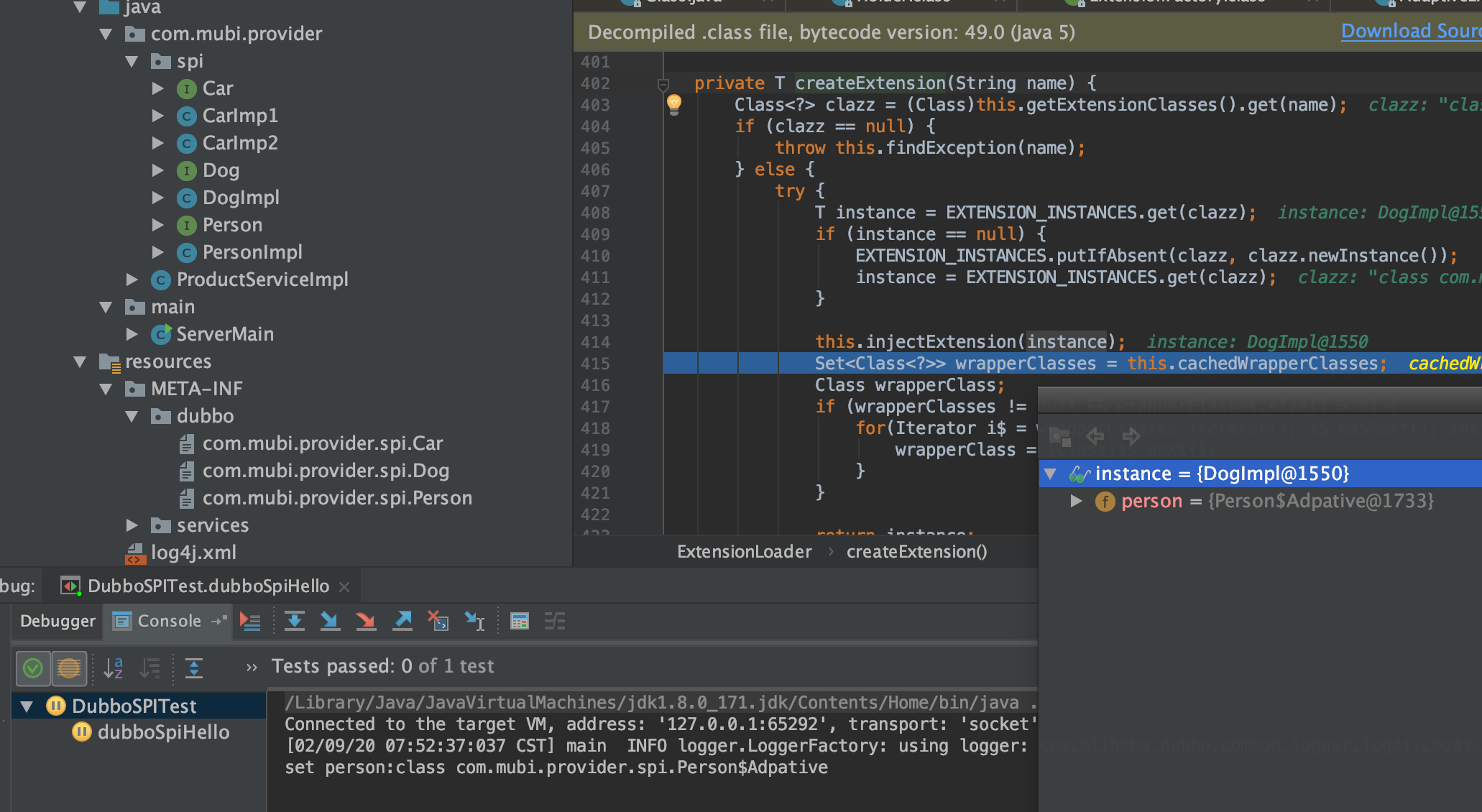Image resolution: width=1482 pixels, height=812 pixels.
Task: Click the lightbulb intention icon in gutter
Action: click(x=673, y=104)
